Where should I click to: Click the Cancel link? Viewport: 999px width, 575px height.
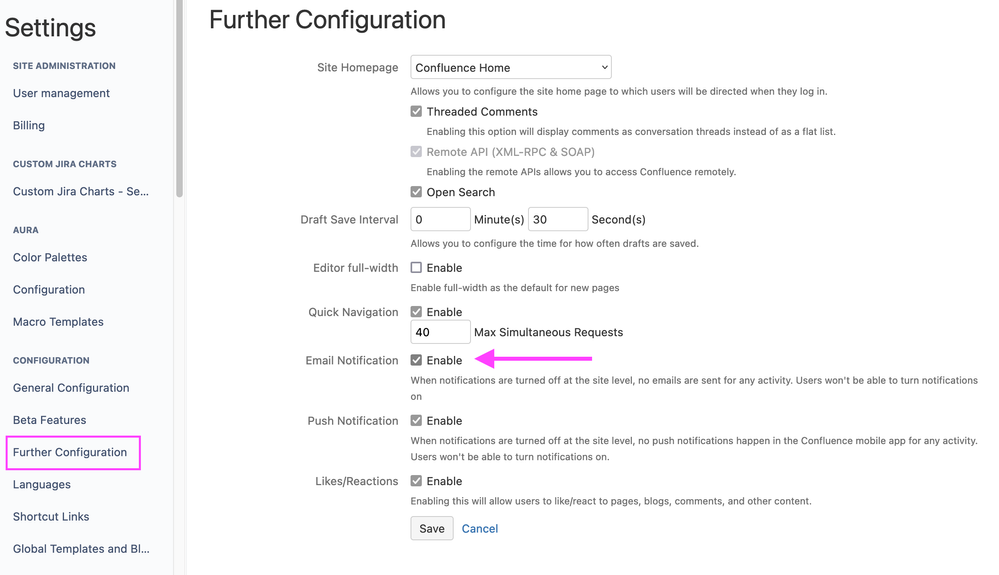click(480, 528)
